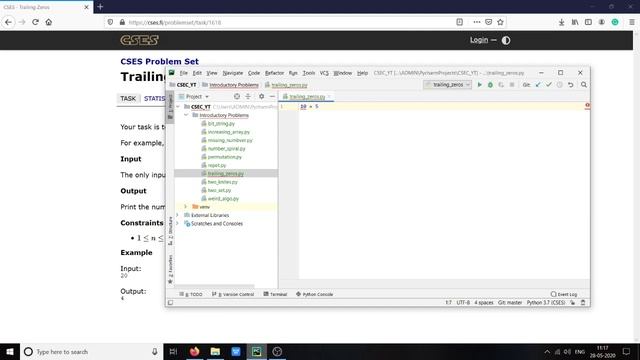640x360 pixels.
Task: Open Search Everywhere magnifier icon
Action: tap(584, 85)
